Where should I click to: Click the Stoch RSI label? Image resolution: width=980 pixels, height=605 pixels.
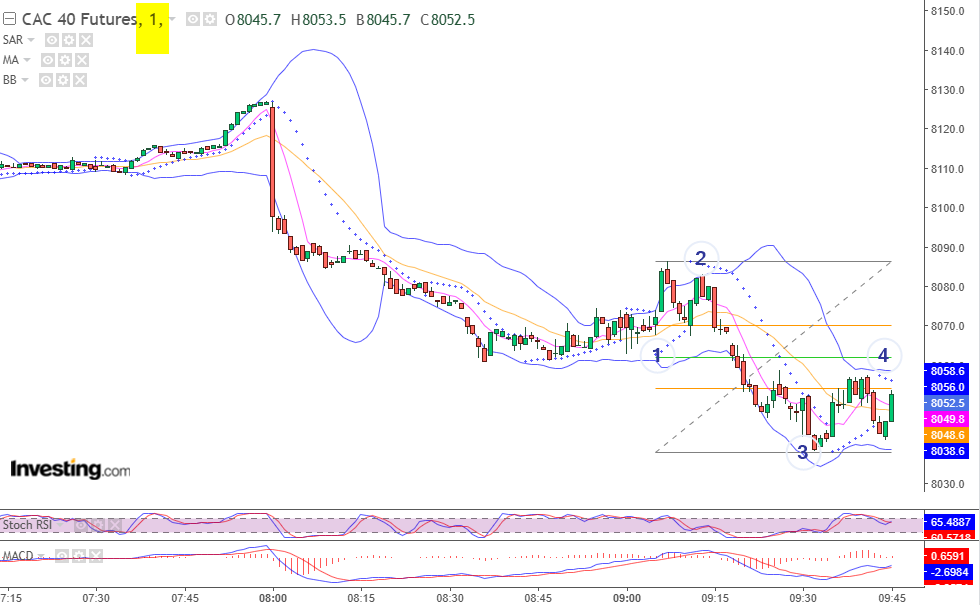(27, 525)
